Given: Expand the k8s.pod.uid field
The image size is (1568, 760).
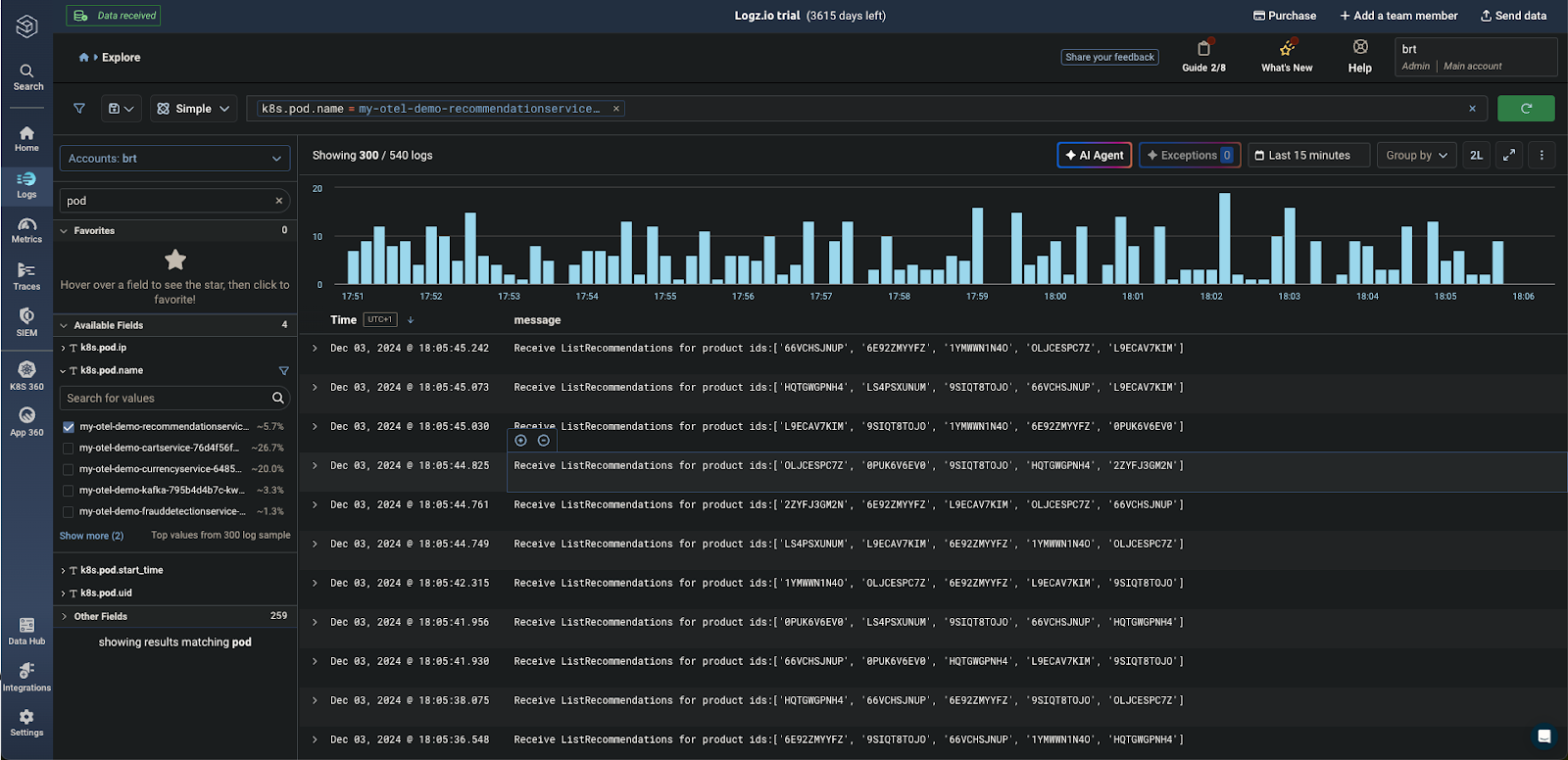Looking at the screenshot, I should (x=64, y=594).
